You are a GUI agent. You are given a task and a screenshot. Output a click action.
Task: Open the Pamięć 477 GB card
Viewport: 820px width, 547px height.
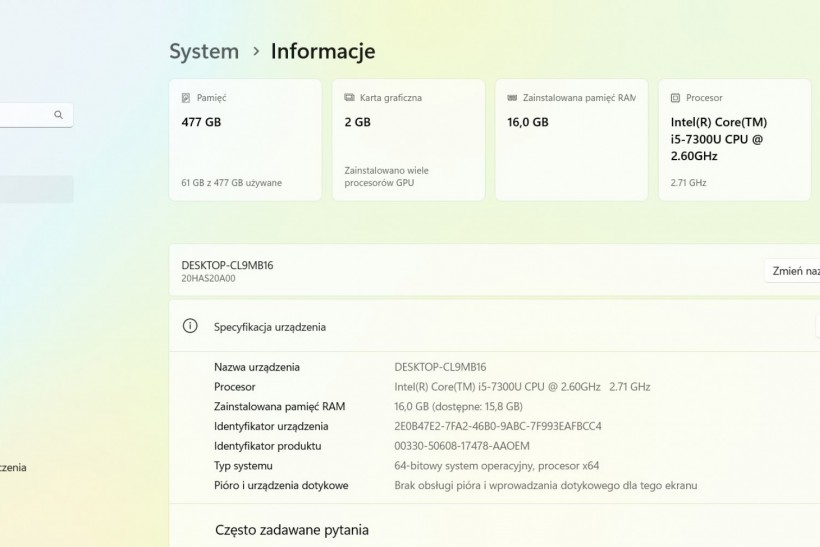[245, 140]
